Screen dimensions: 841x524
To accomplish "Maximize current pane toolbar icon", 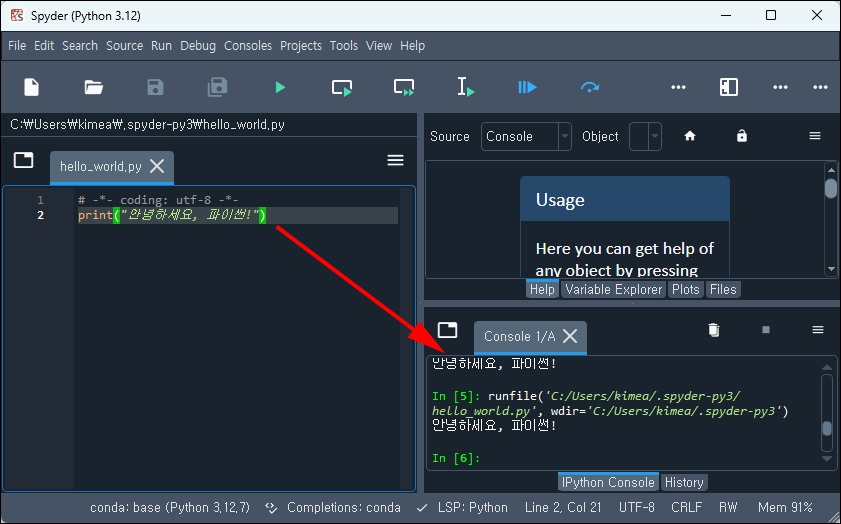I will coord(729,87).
